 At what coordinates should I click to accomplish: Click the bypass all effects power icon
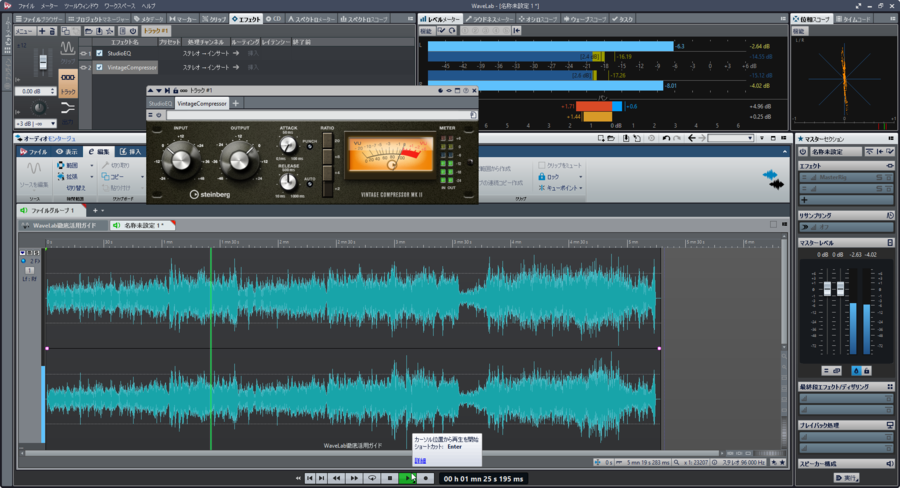[133, 31]
